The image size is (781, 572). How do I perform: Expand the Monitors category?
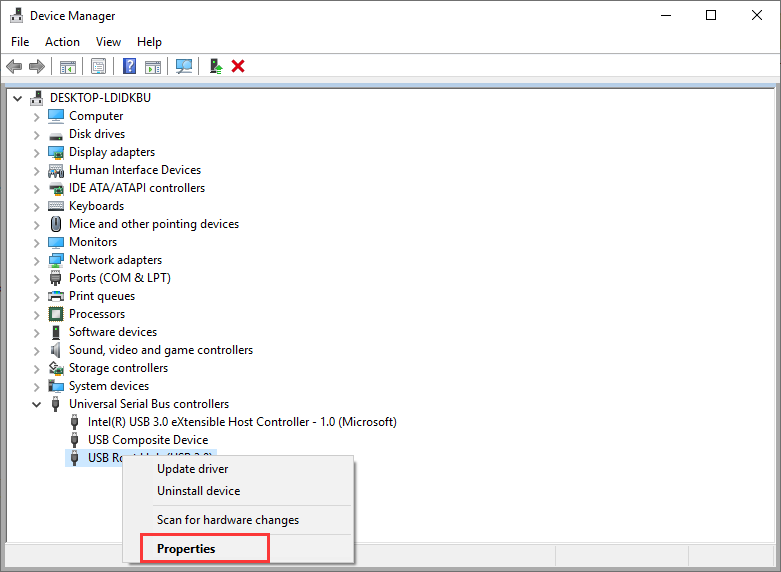[x=36, y=243]
